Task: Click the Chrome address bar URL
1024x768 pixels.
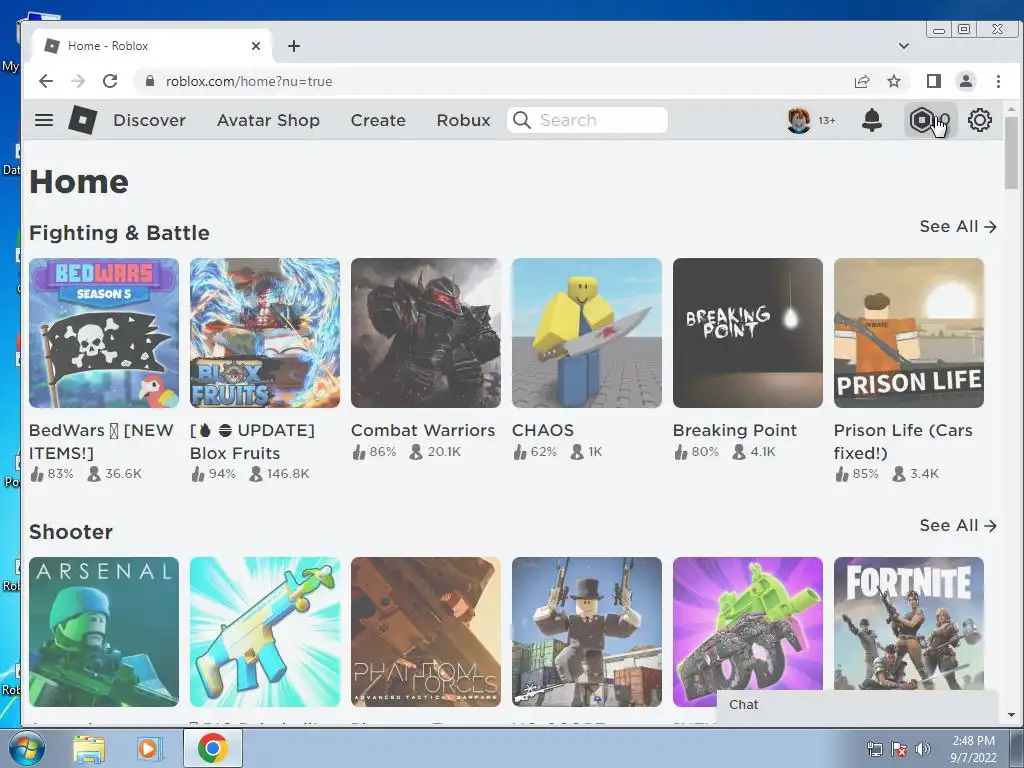Action: pyautogui.click(x=249, y=81)
